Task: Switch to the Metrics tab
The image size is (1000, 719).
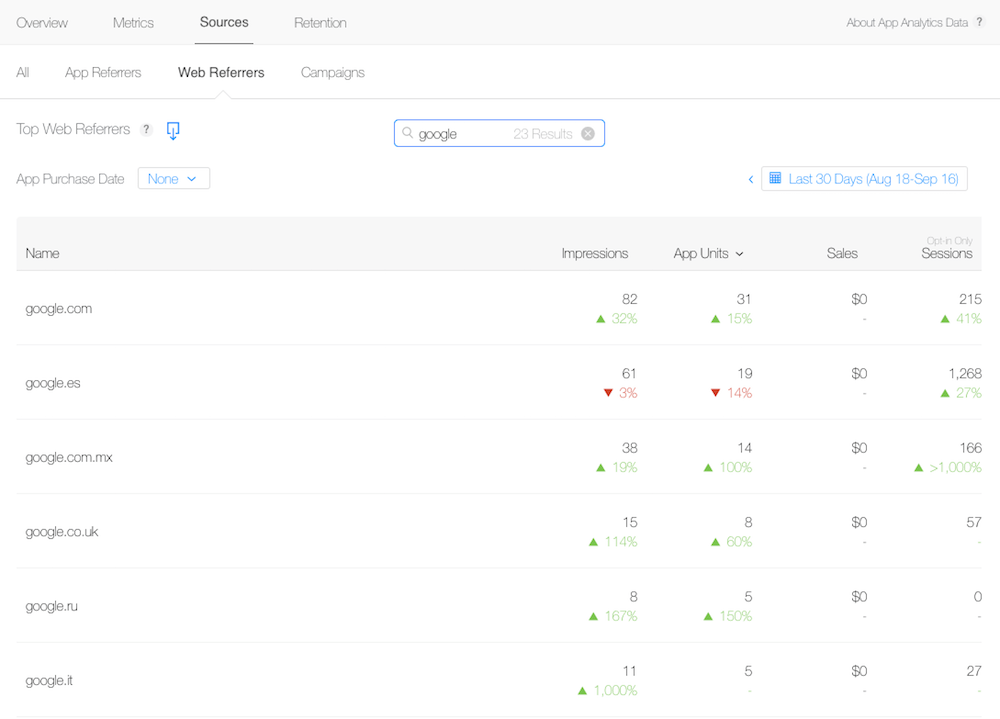Action: click(x=133, y=23)
